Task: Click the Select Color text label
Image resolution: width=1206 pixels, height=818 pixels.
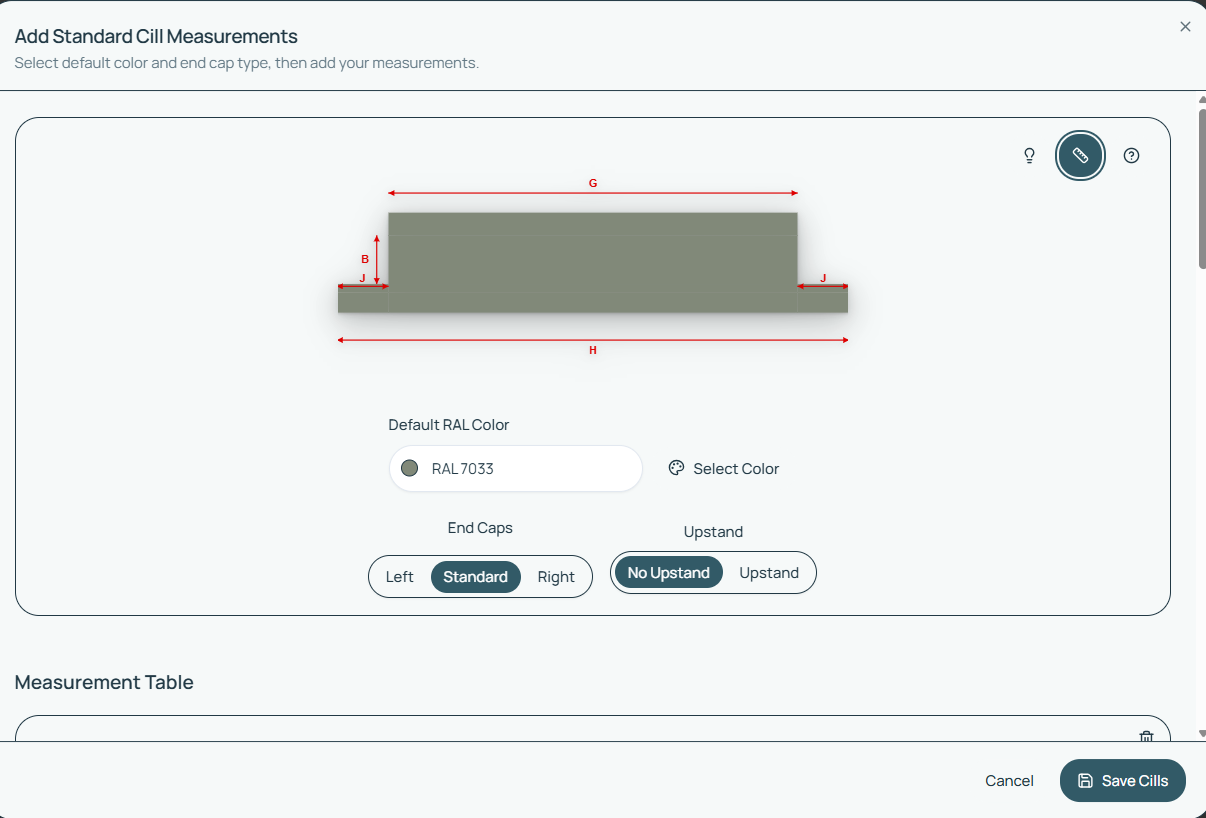Action: pyautogui.click(x=736, y=469)
